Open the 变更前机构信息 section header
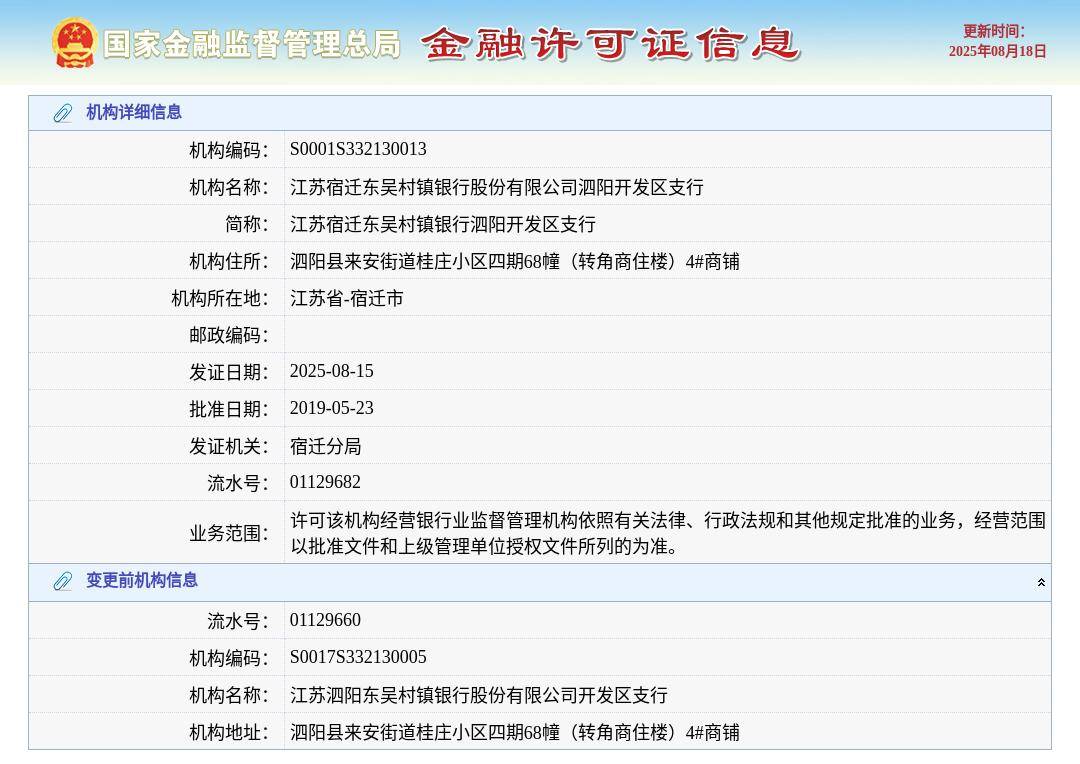The height and width of the screenshot is (764, 1080). tap(540, 582)
